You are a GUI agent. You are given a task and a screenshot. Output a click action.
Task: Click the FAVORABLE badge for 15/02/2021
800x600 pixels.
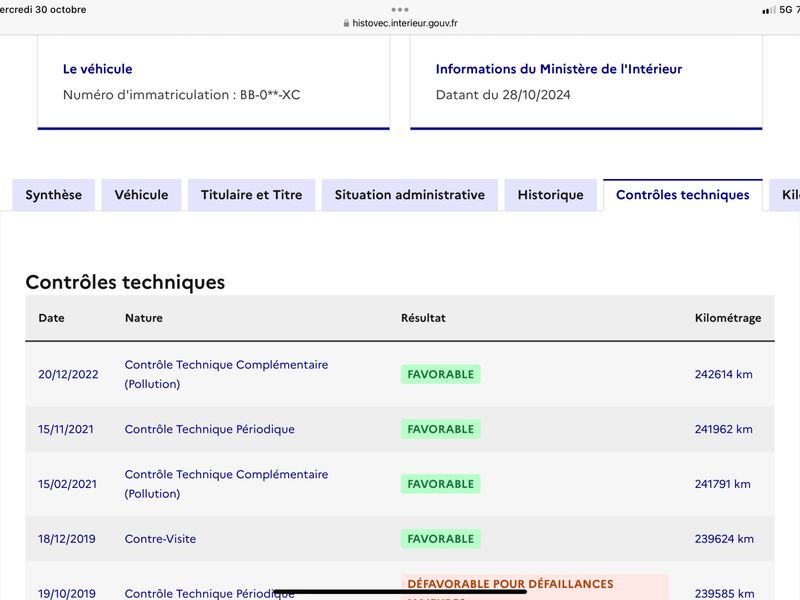coord(441,484)
